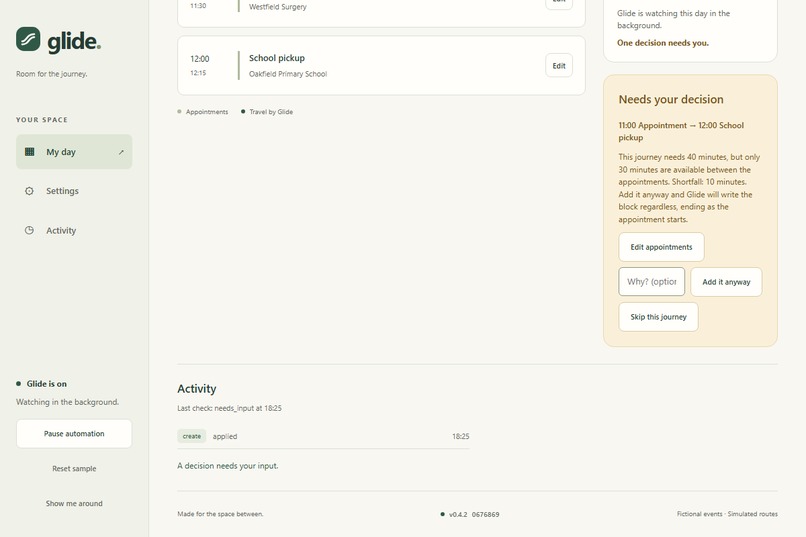The image size is (806, 537).
Task: Click the create tag in Activity log
Action: pyautogui.click(x=192, y=436)
